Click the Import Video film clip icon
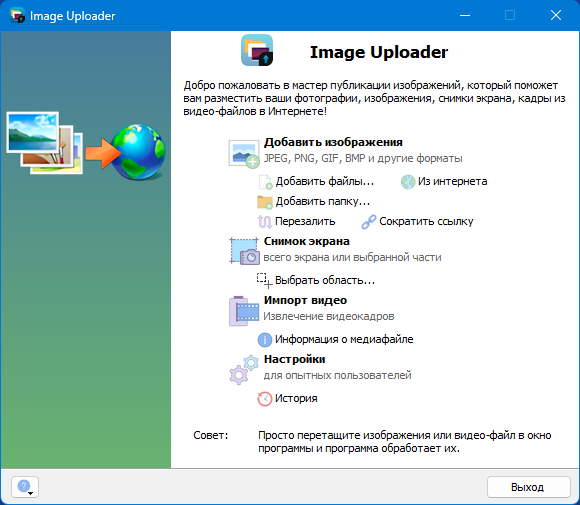Image resolution: width=580 pixels, height=505 pixels. [x=244, y=311]
